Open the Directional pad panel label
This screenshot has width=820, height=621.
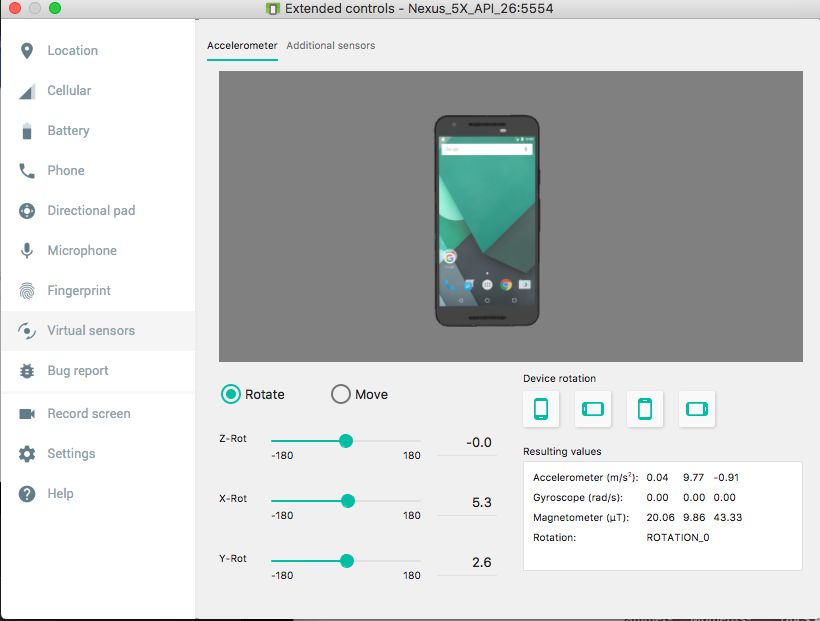pos(92,210)
